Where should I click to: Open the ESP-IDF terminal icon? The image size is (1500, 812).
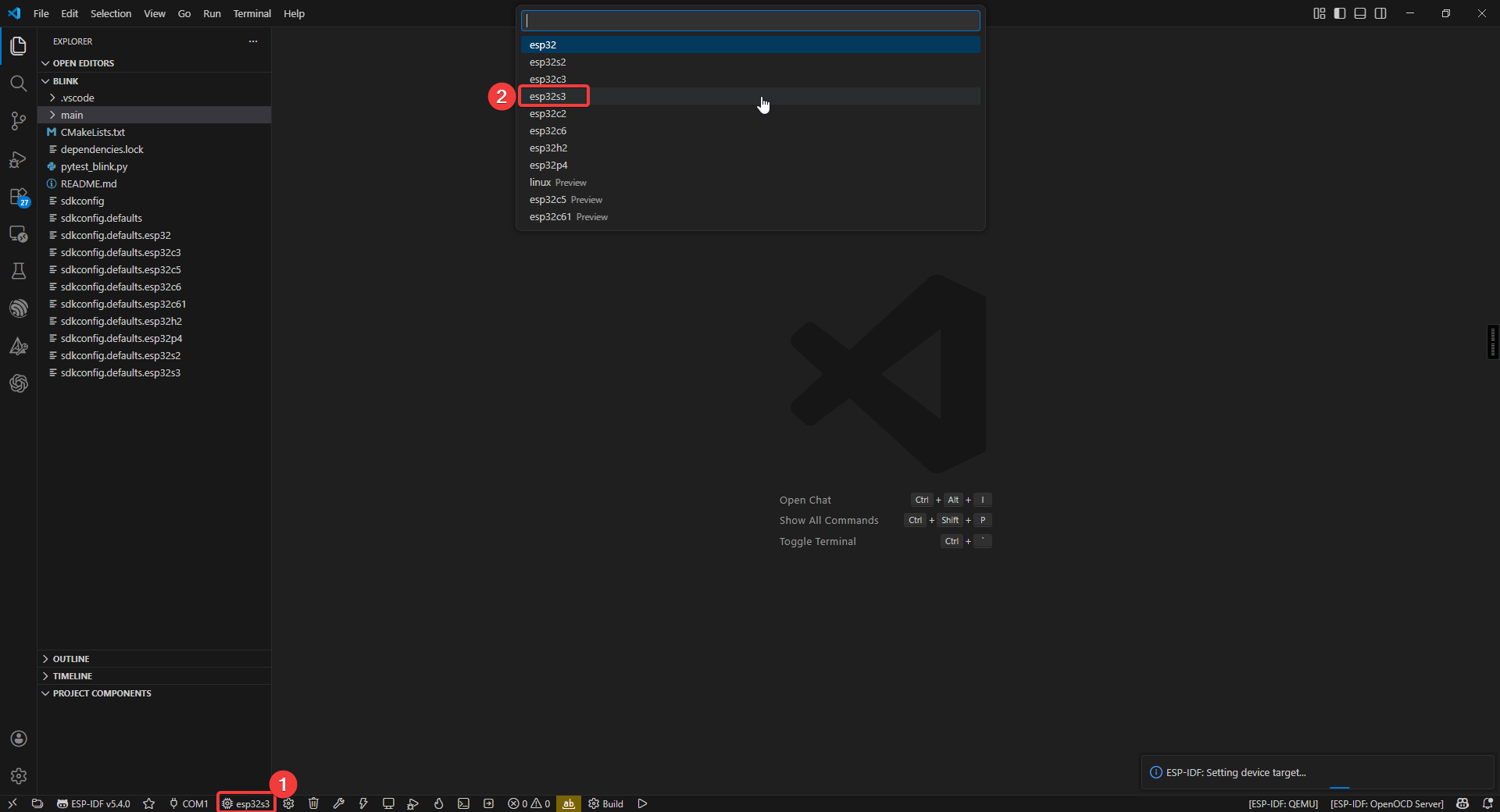[x=463, y=803]
